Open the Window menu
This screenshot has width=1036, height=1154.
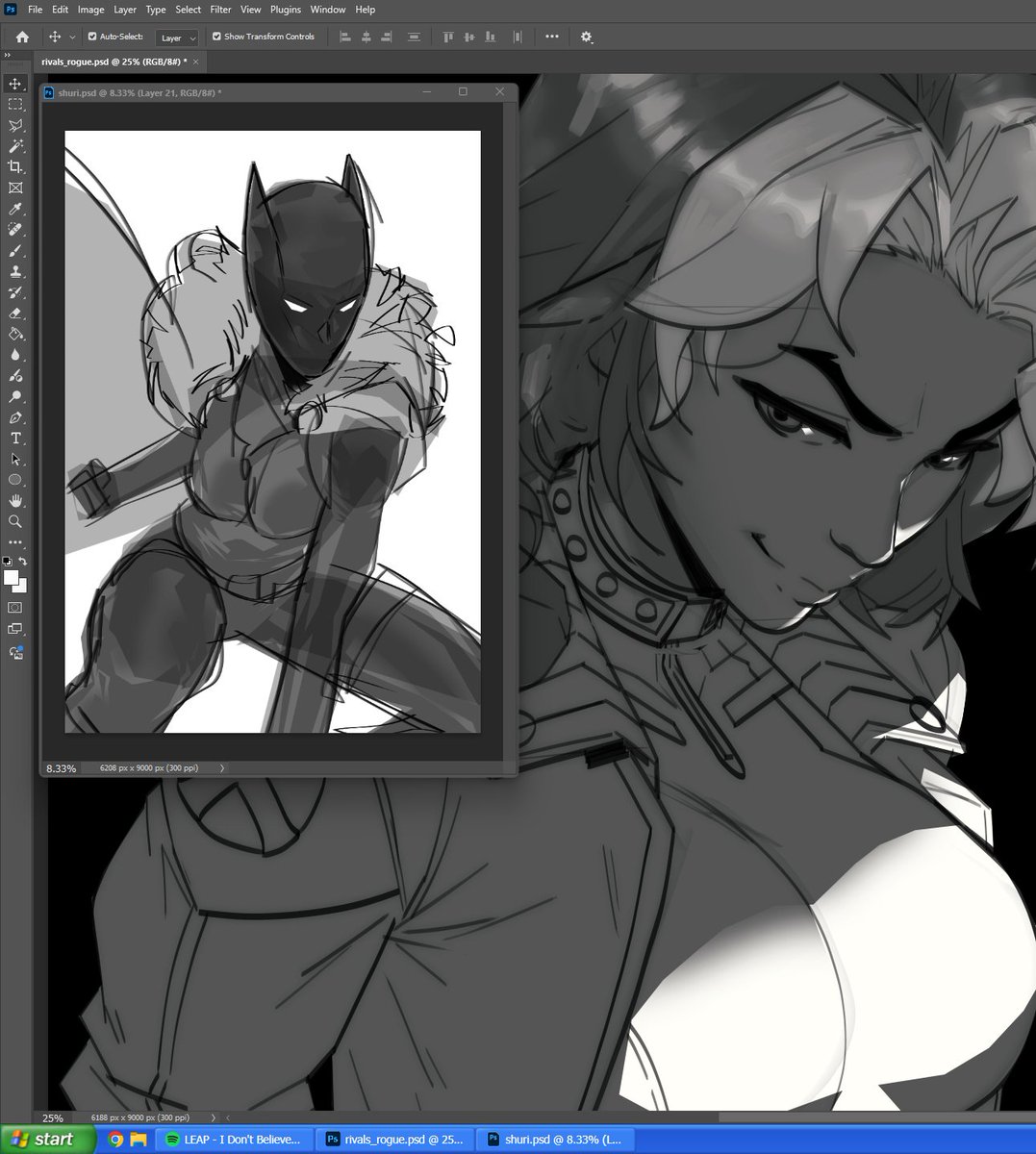[328, 10]
